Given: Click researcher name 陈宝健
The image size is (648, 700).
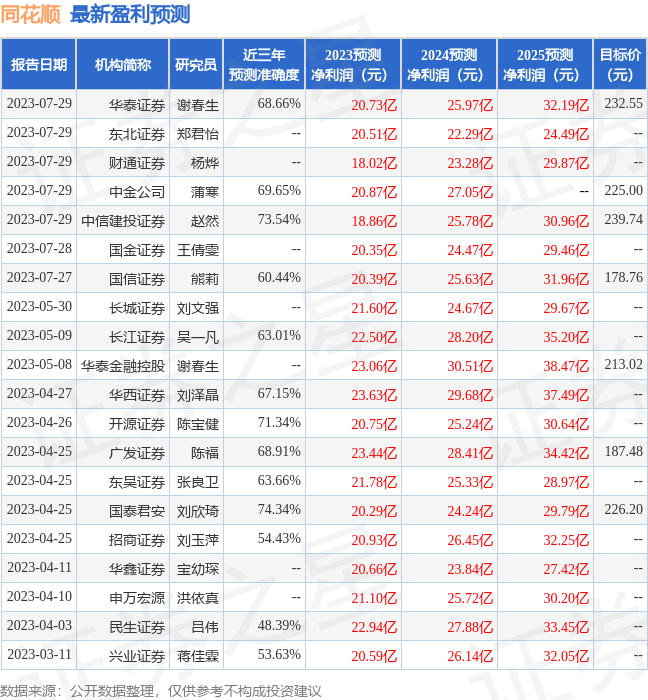Looking at the screenshot, I should (x=198, y=424).
